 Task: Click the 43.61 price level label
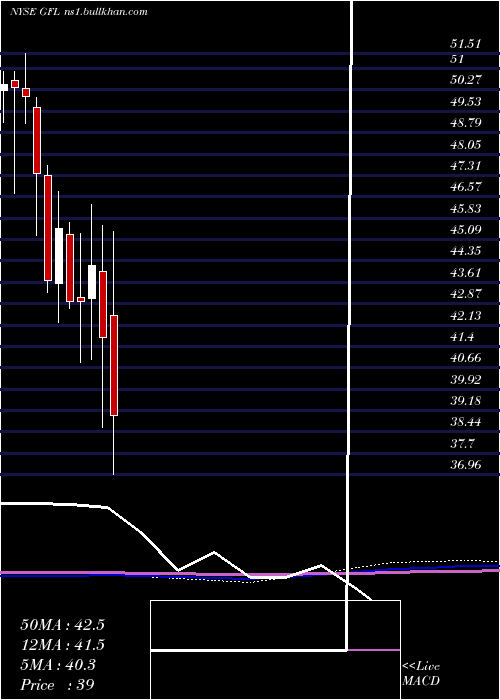467,272
